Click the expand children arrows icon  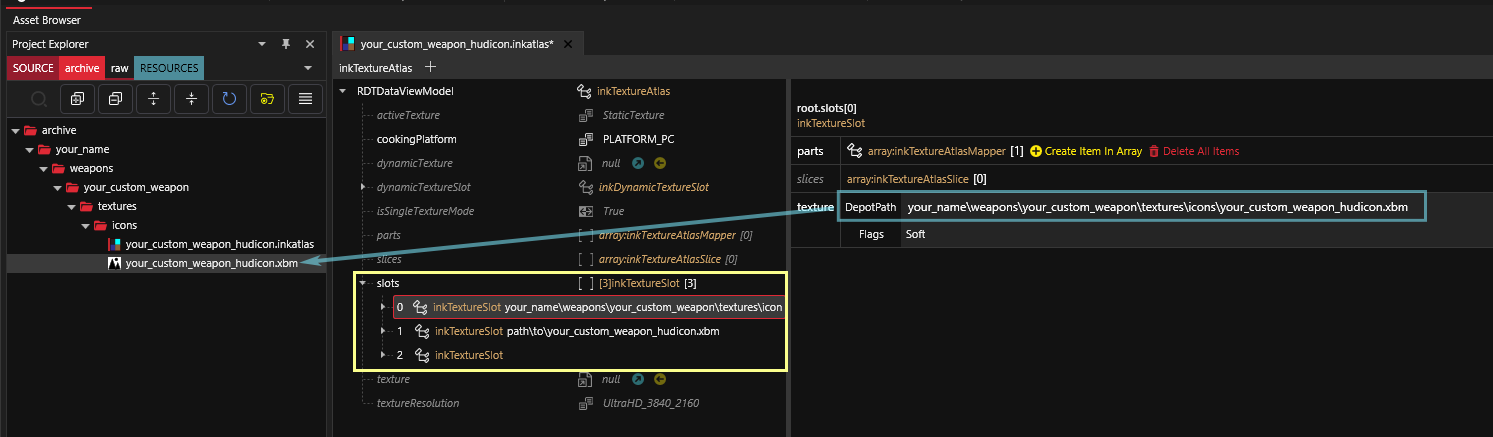click(x=153, y=99)
